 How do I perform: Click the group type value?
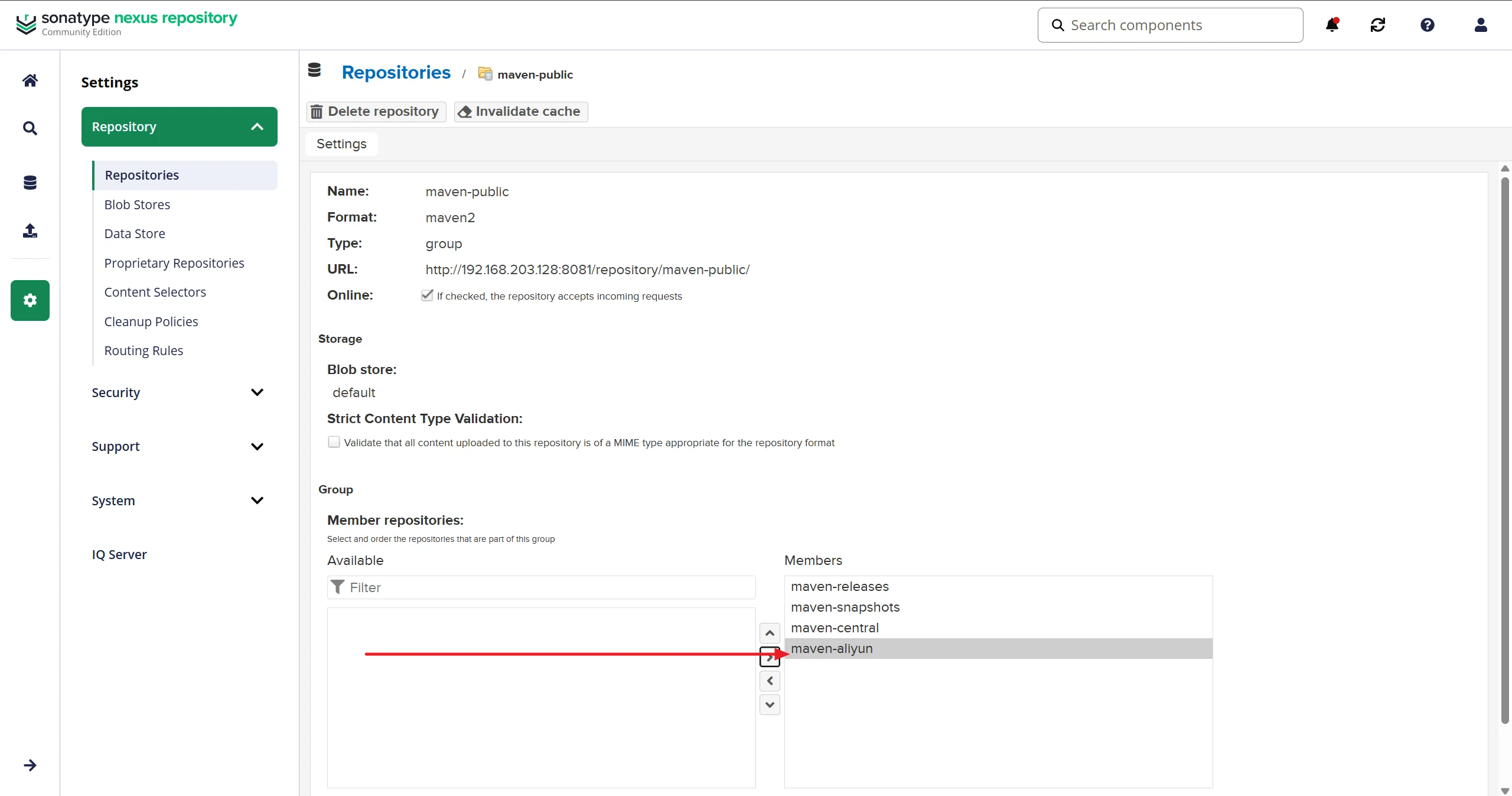444,243
